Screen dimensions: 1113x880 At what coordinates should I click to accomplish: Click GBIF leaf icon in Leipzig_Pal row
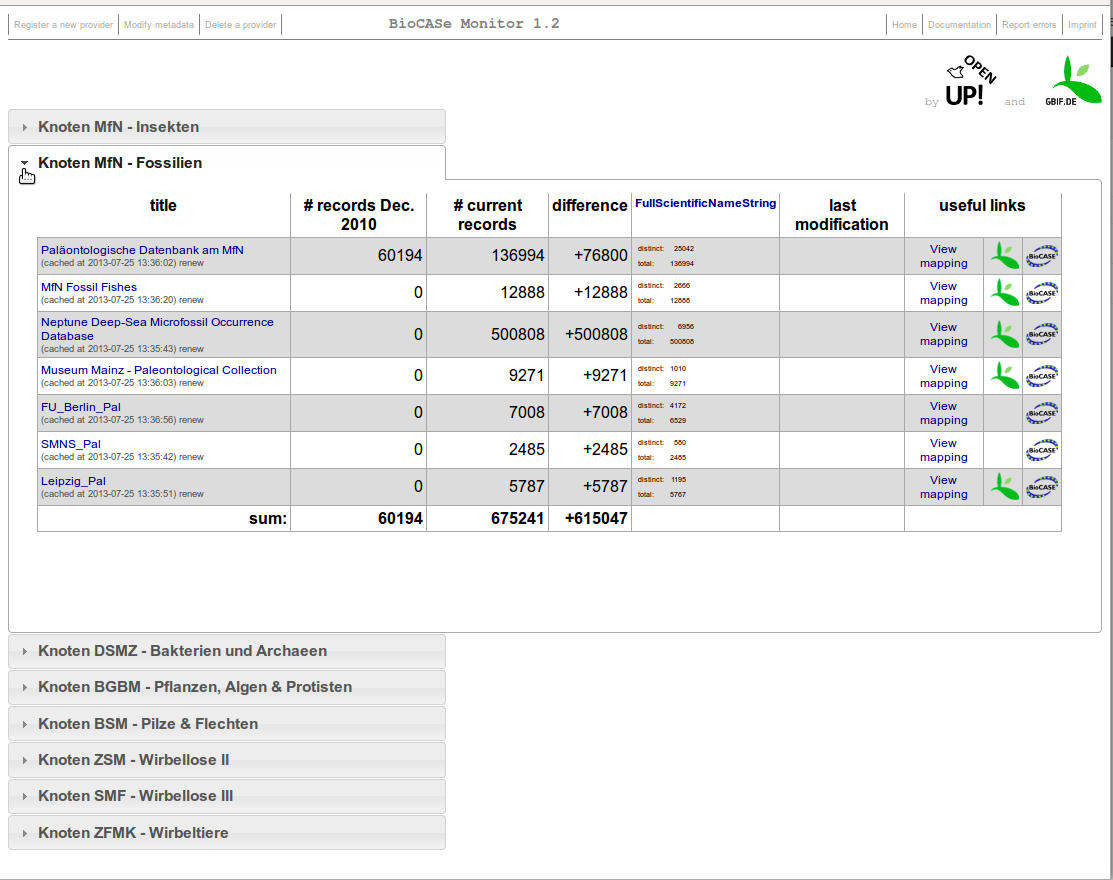(x=1004, y=487)
